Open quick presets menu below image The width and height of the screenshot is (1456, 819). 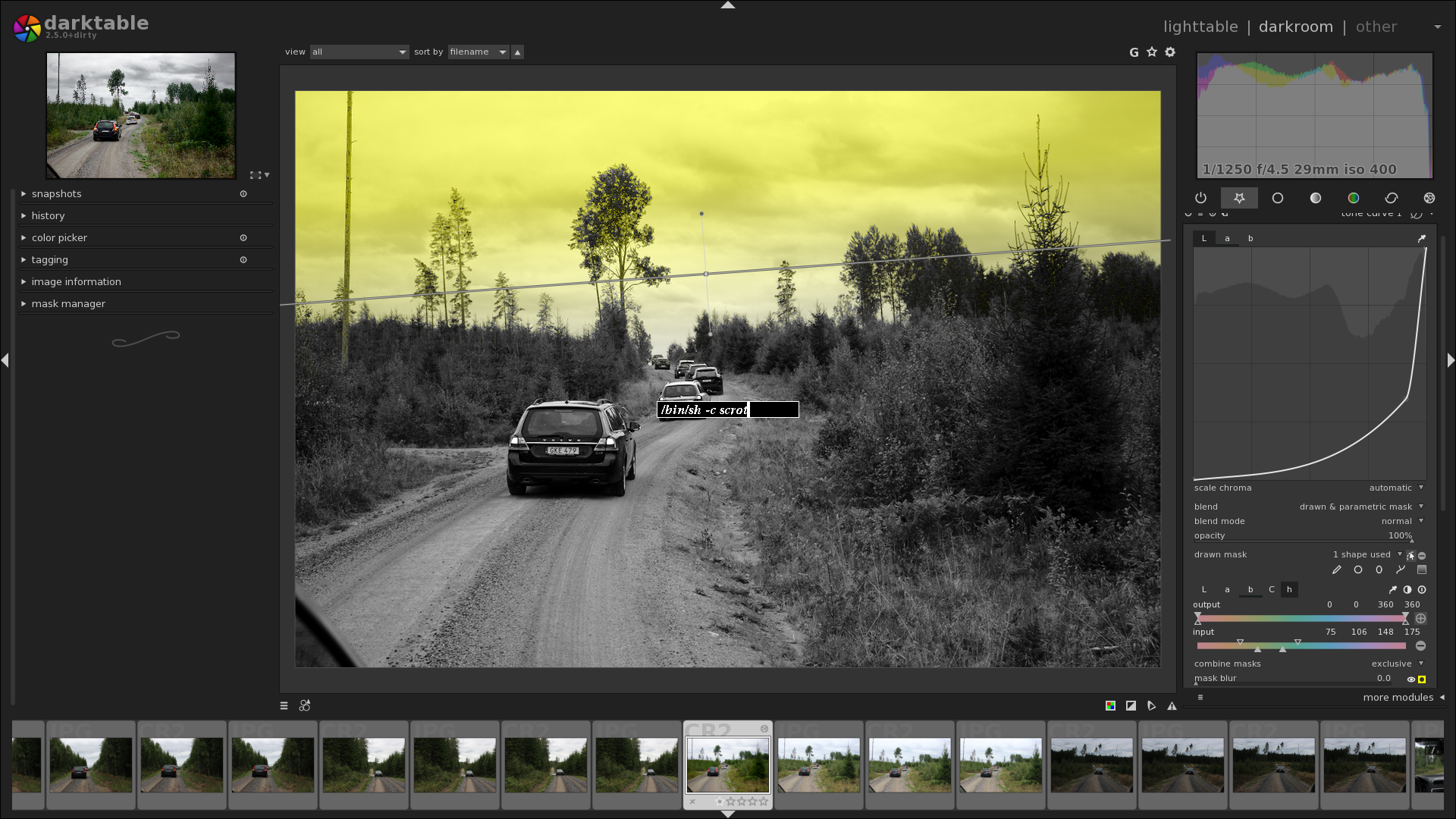(284, 706)
